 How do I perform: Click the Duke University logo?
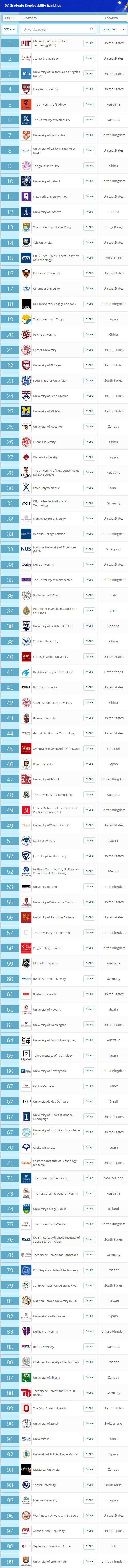click(26, 564)
